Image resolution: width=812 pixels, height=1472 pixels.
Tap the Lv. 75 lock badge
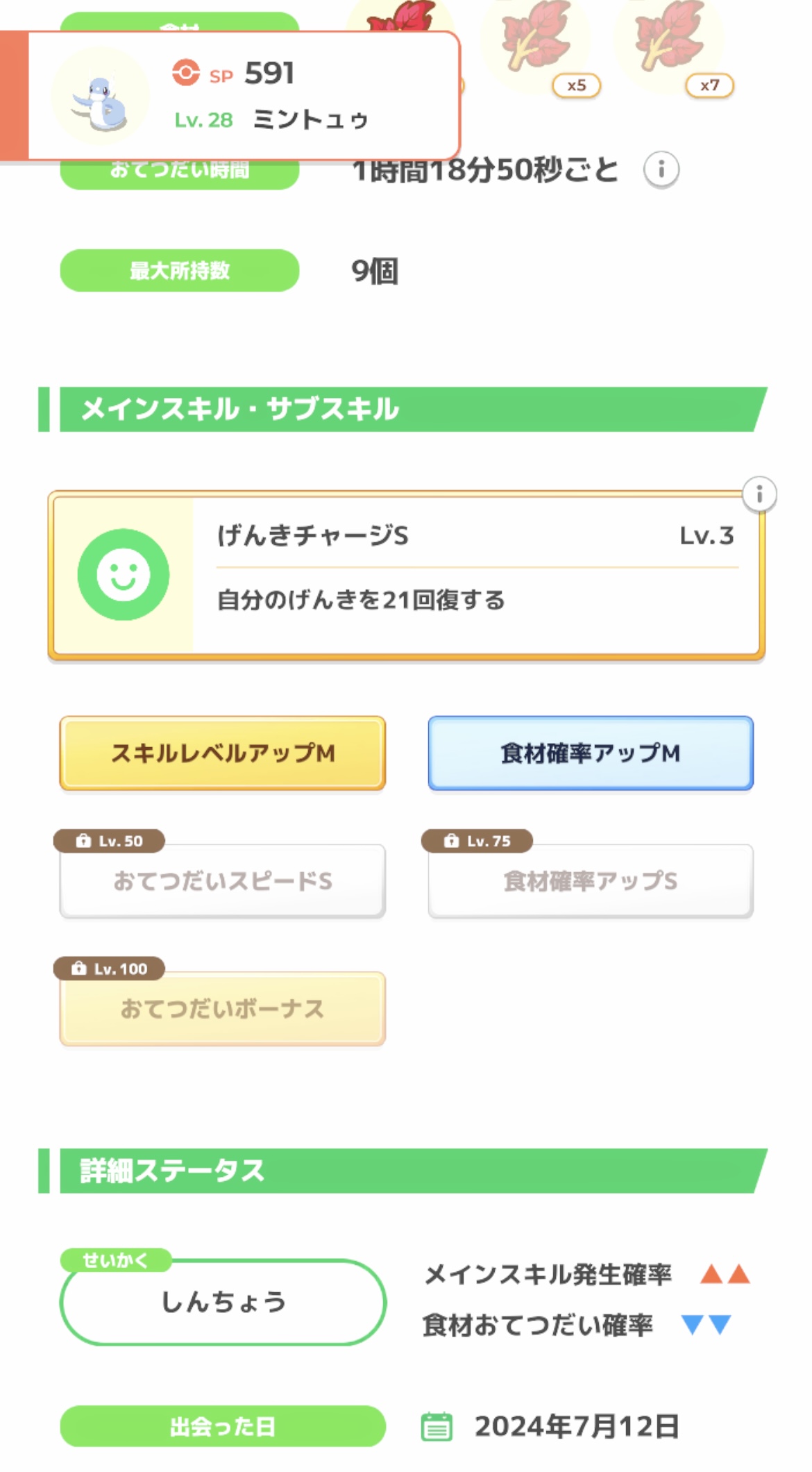(477, 841)
